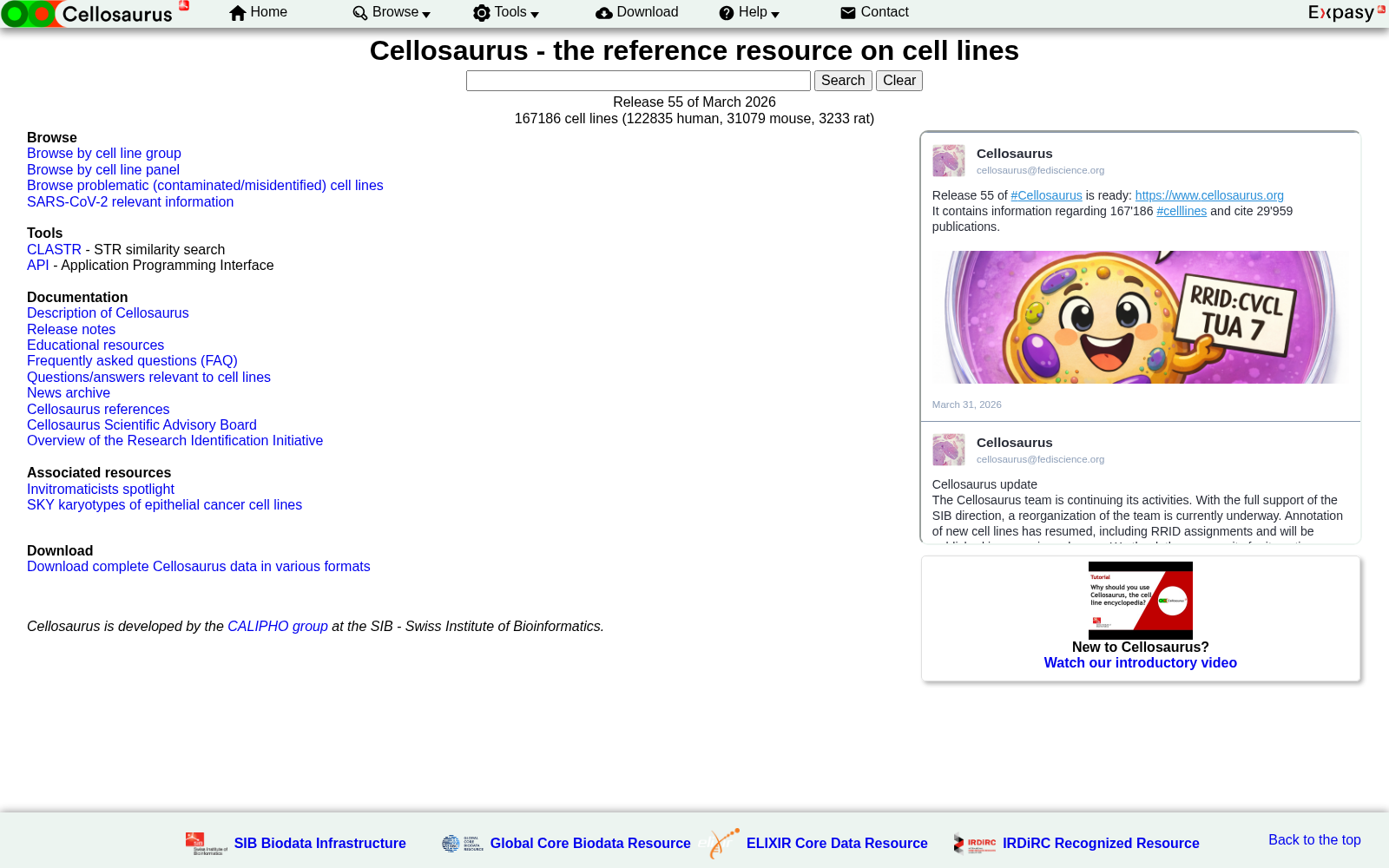Open ELIXIR Core Data Resource link
This screenshot has width=1389, height=868.
(837, 844)
